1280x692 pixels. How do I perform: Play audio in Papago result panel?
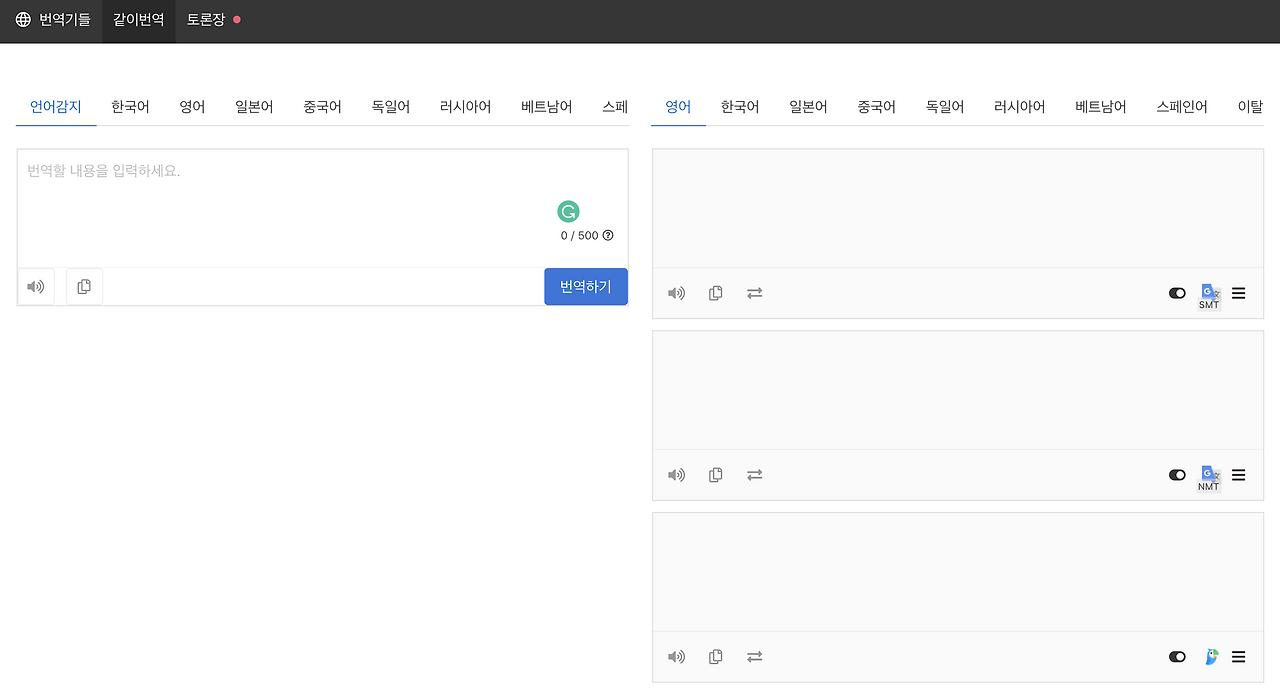click(677, 657)
